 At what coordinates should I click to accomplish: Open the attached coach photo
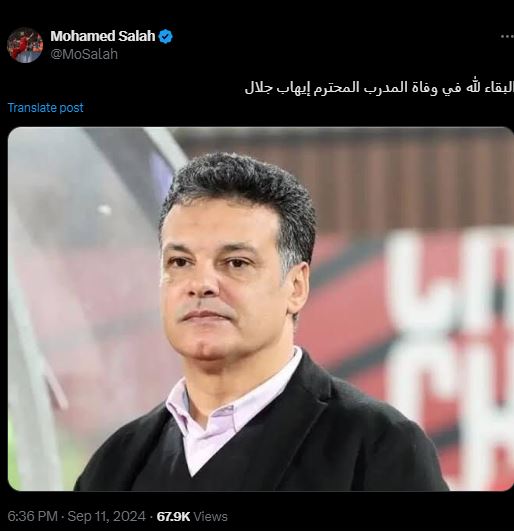261,309
